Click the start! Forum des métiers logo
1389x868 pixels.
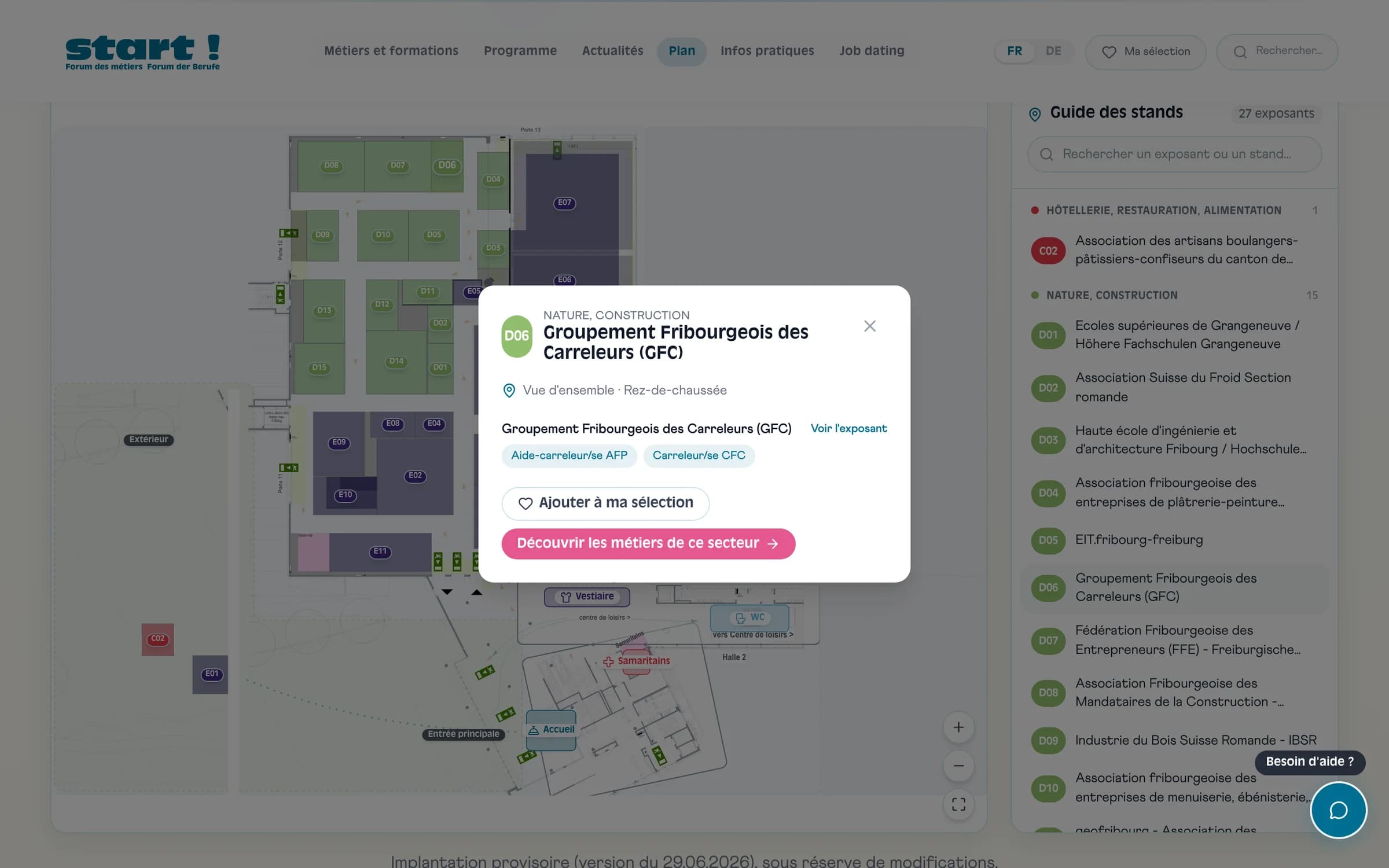142,52
